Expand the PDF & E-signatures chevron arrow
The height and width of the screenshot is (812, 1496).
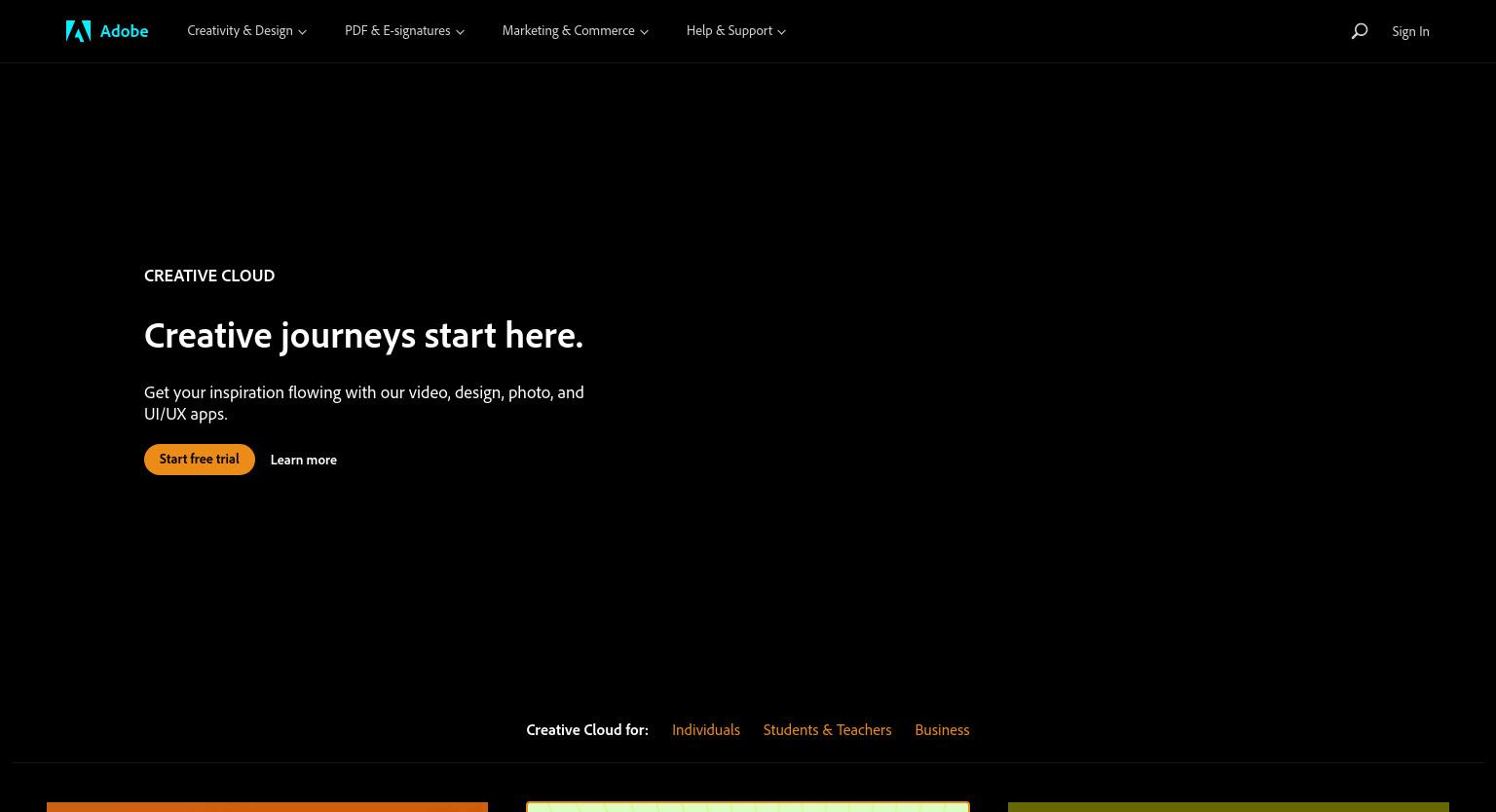(460, 32)
